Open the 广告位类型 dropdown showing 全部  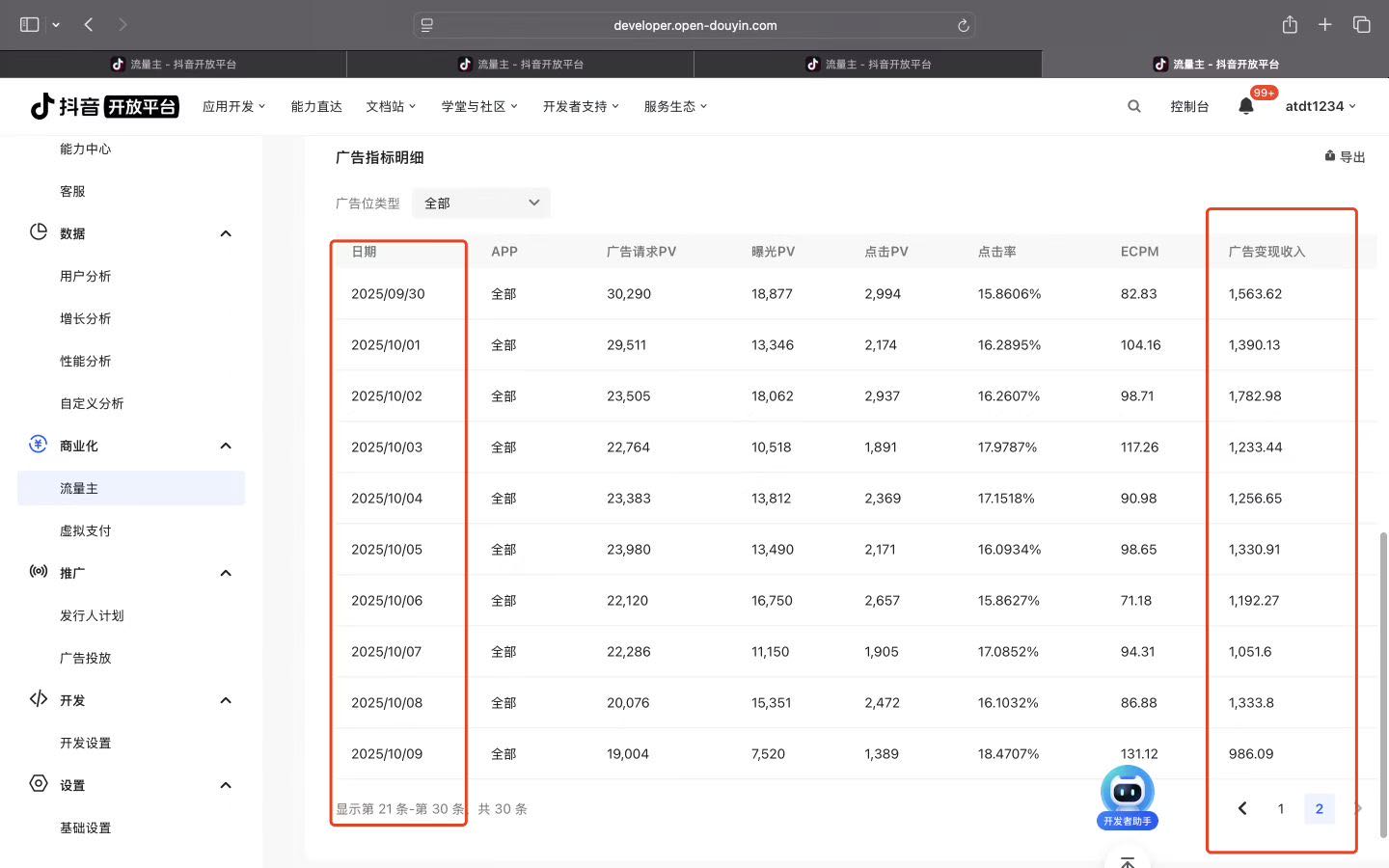[481, 203]
